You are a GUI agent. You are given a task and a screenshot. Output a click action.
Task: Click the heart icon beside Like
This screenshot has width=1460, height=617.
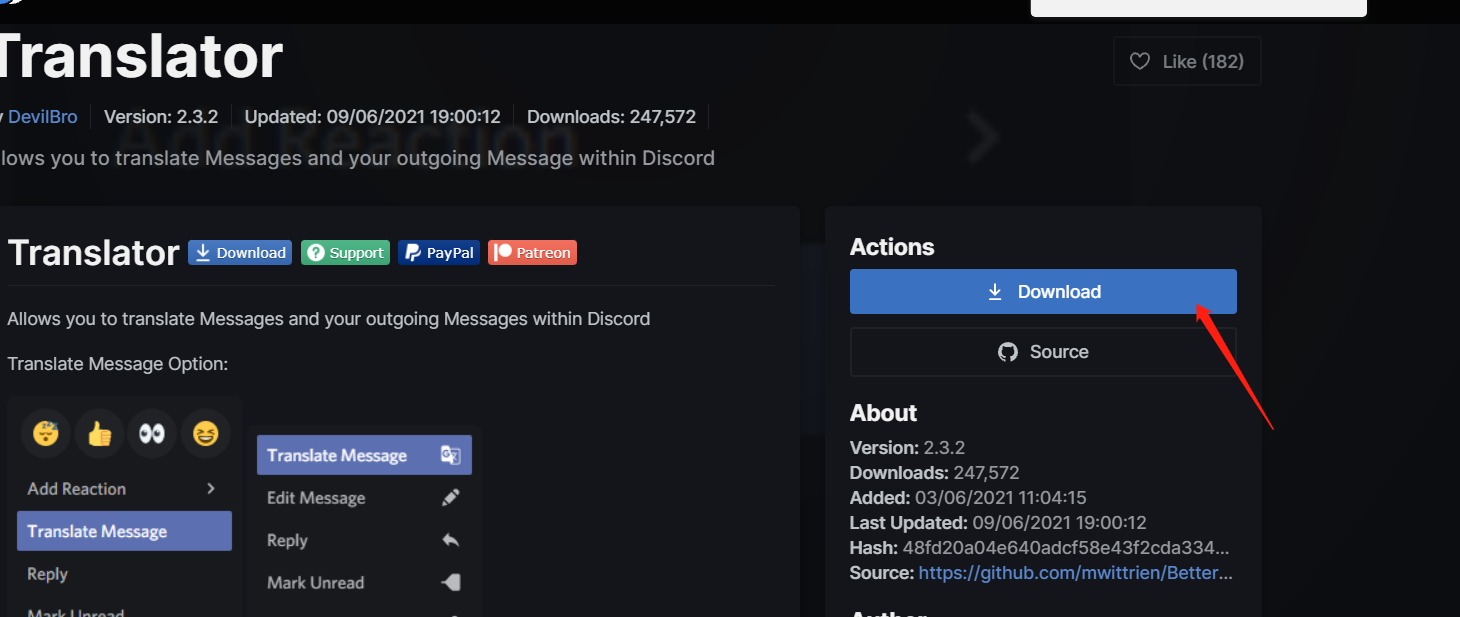1140,61
